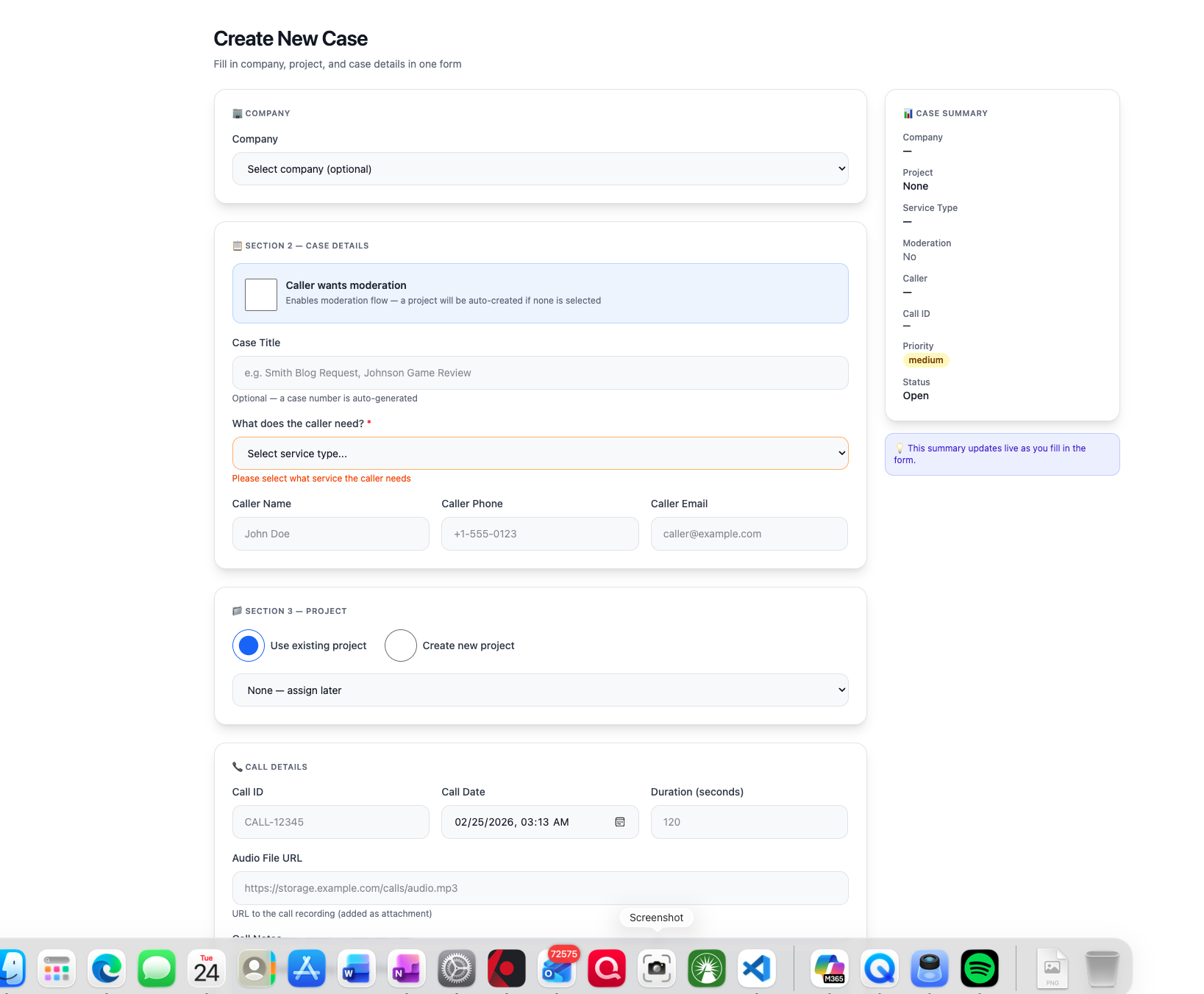Open Microsoft Edge from the dock
This screenshot has width=1204, height=994.
point(106,968)
